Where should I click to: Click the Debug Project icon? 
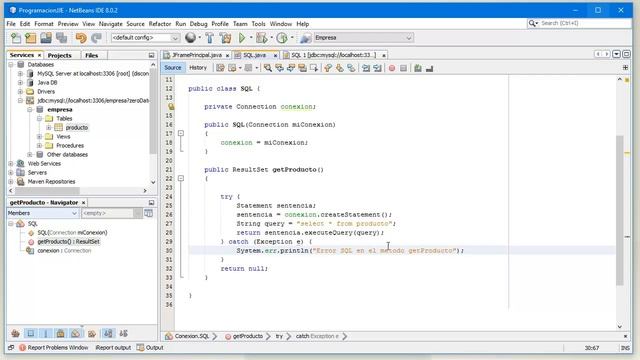coord(262,38)
